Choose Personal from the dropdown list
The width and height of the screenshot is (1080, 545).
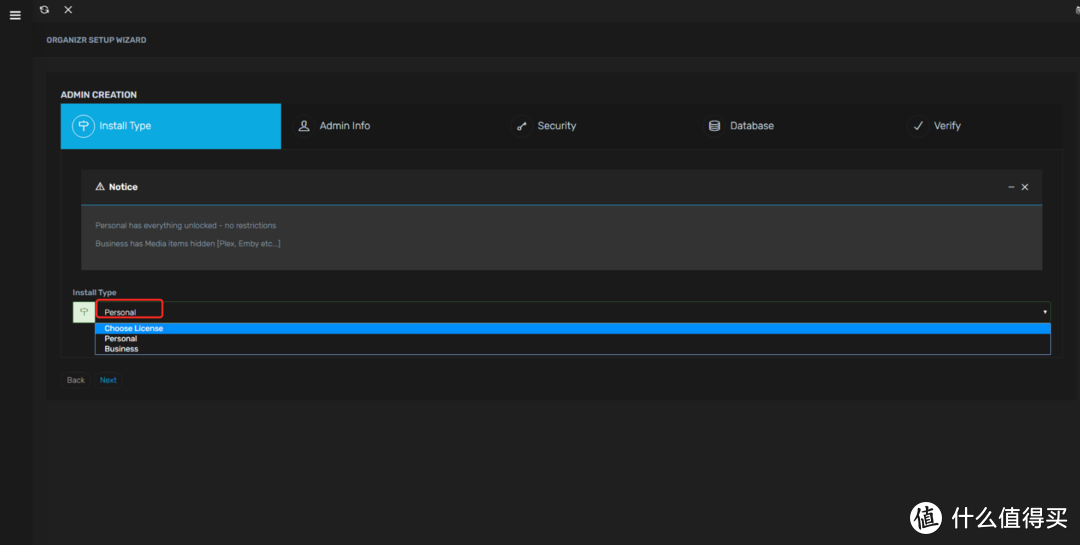click(121, 339)
